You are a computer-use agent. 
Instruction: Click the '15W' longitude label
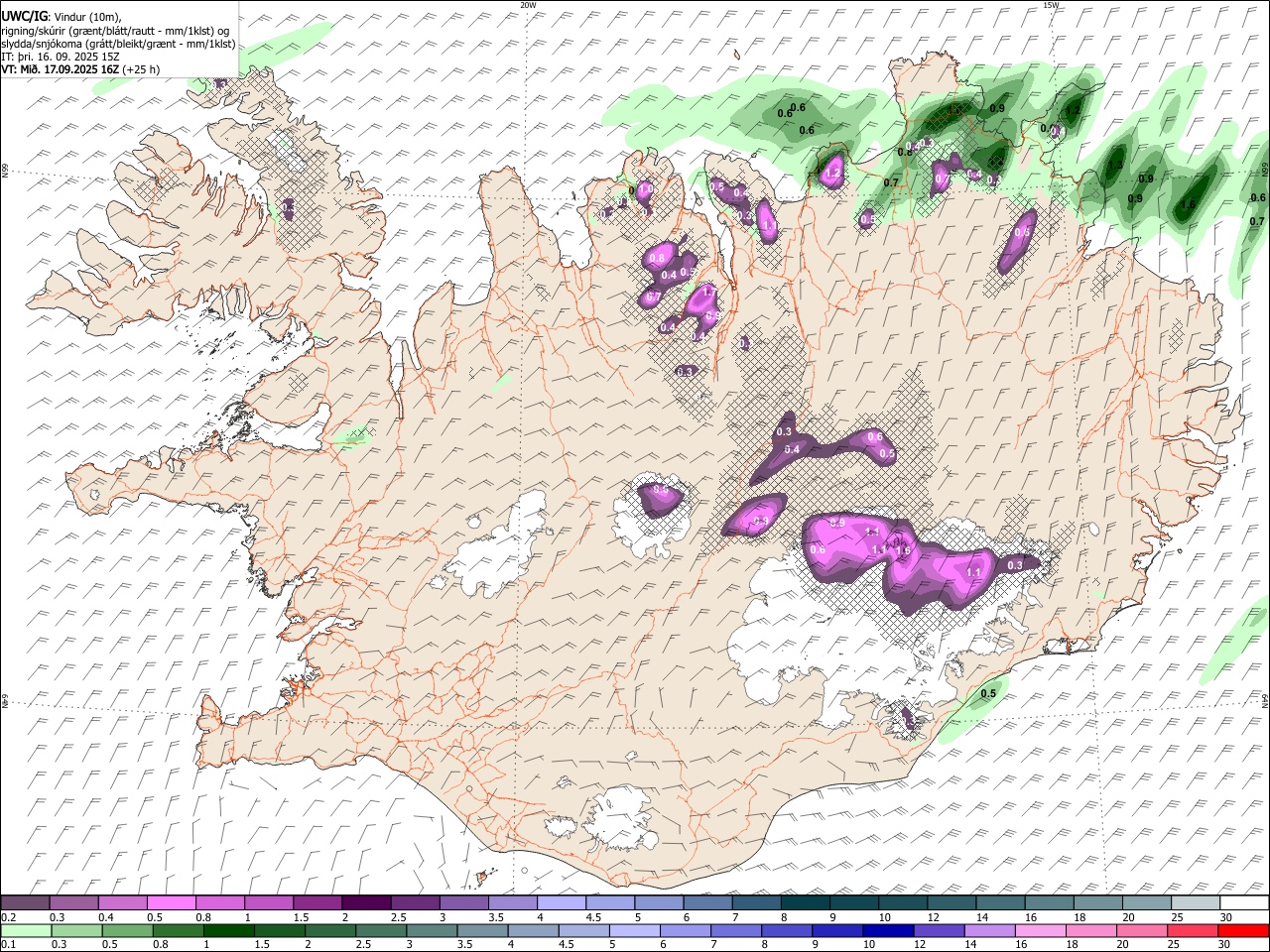click(1050, 5)
